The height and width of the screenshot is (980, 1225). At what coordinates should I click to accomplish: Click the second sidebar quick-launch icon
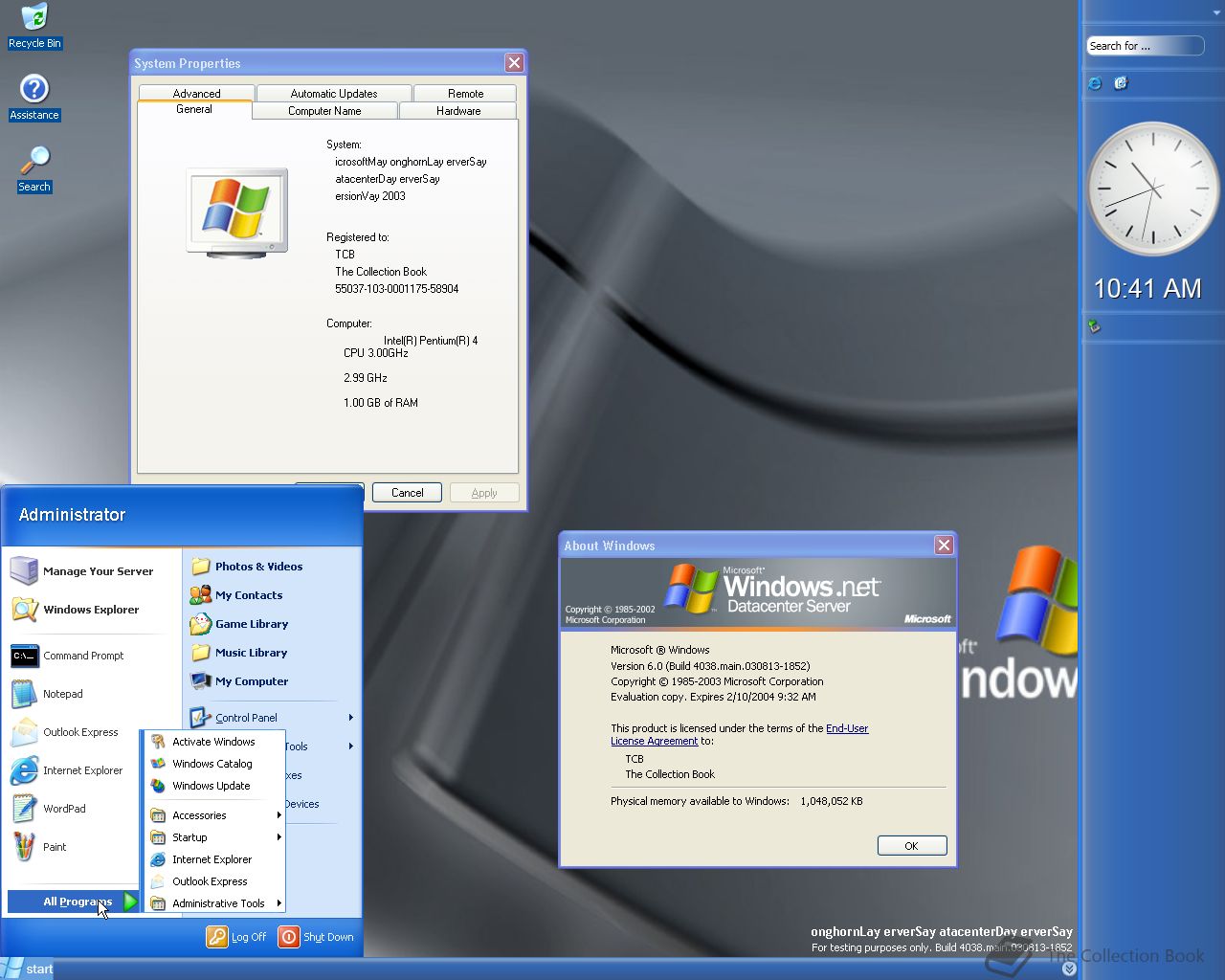coord(1121,83)
